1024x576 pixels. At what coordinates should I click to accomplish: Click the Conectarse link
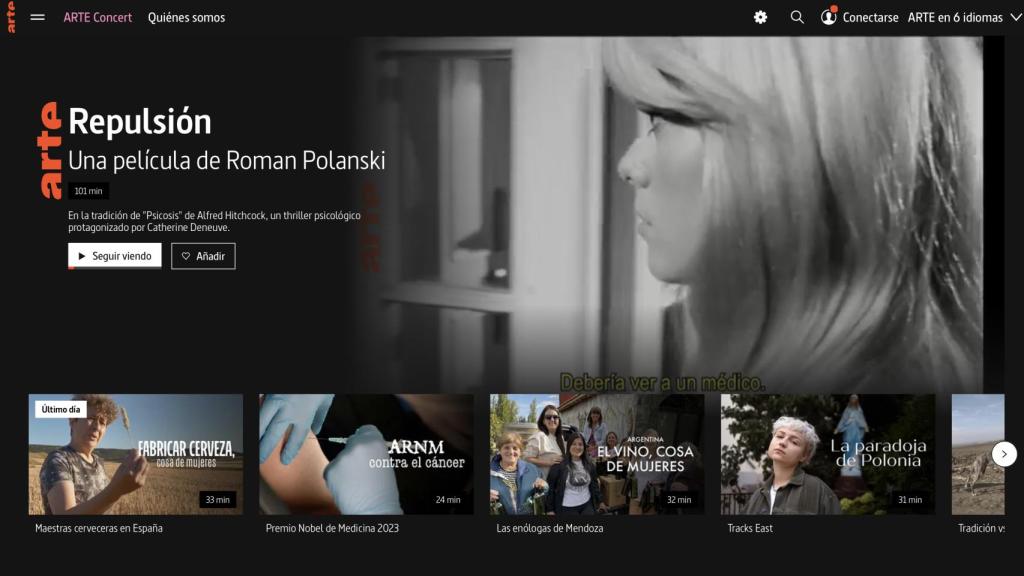[x=869, y=17]
